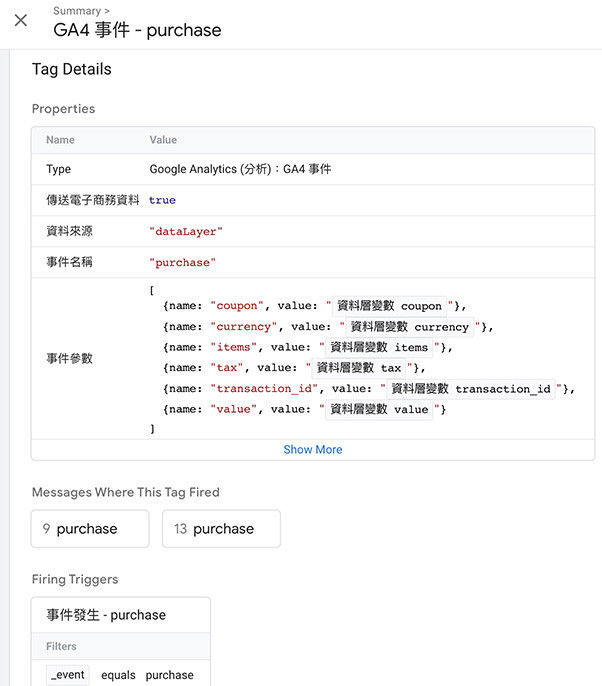602x686 pixels.
Task: Select the 資料層變數 value variable chip
Action: click(x=379, y=409)
